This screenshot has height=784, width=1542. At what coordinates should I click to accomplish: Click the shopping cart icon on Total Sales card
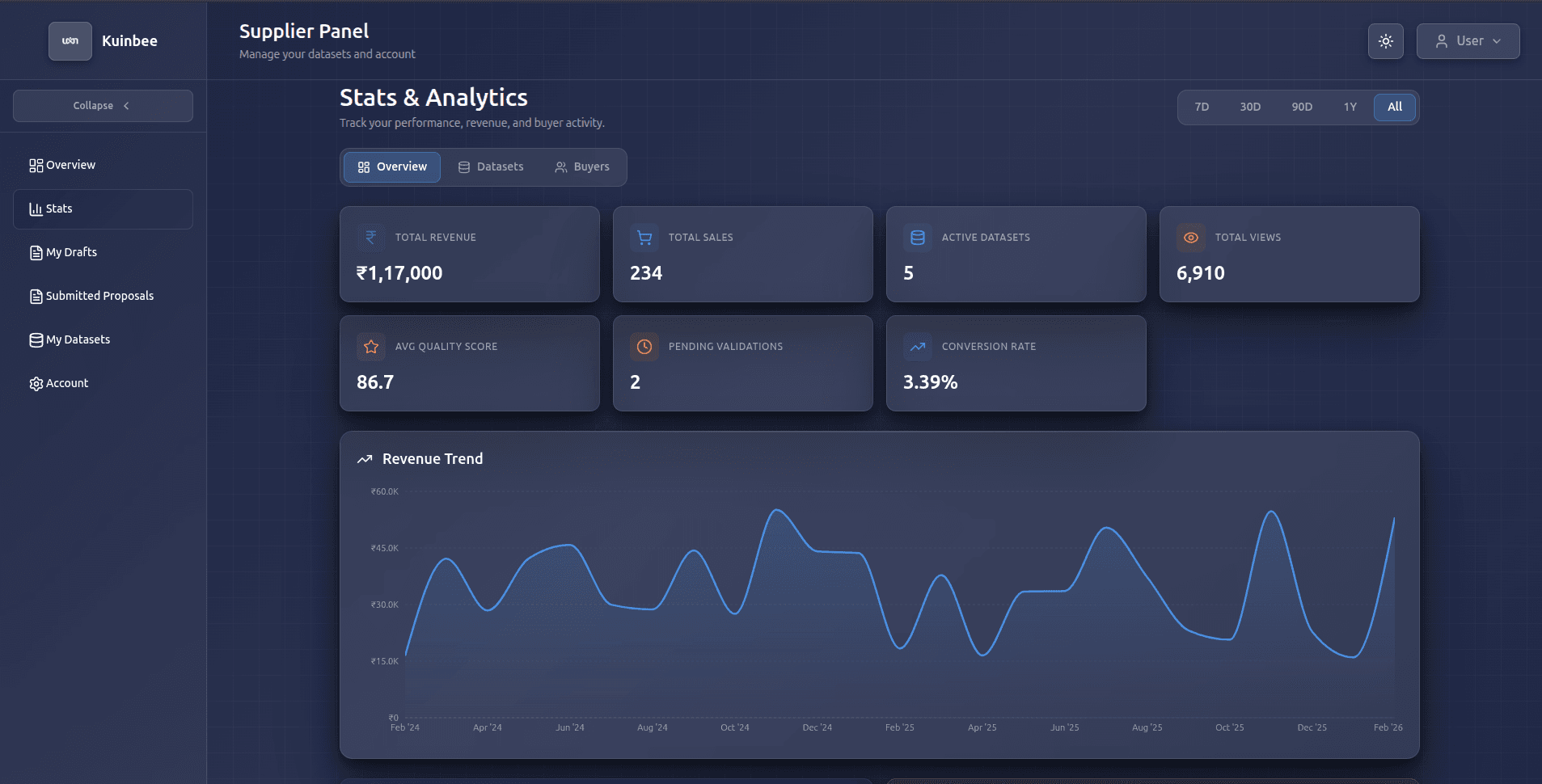644,237
